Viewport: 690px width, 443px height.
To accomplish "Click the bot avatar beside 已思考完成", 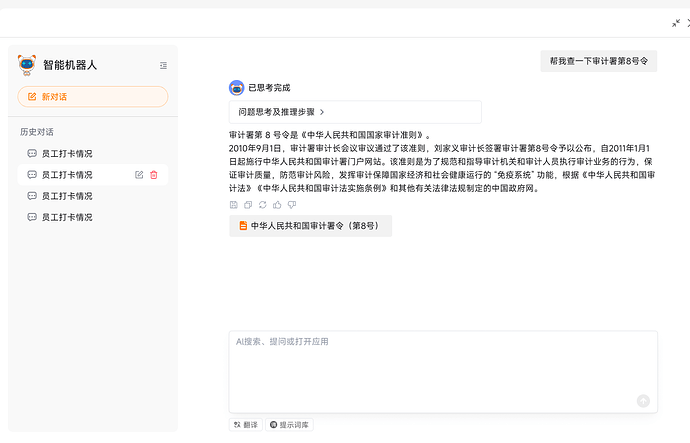I will [236, 88].
